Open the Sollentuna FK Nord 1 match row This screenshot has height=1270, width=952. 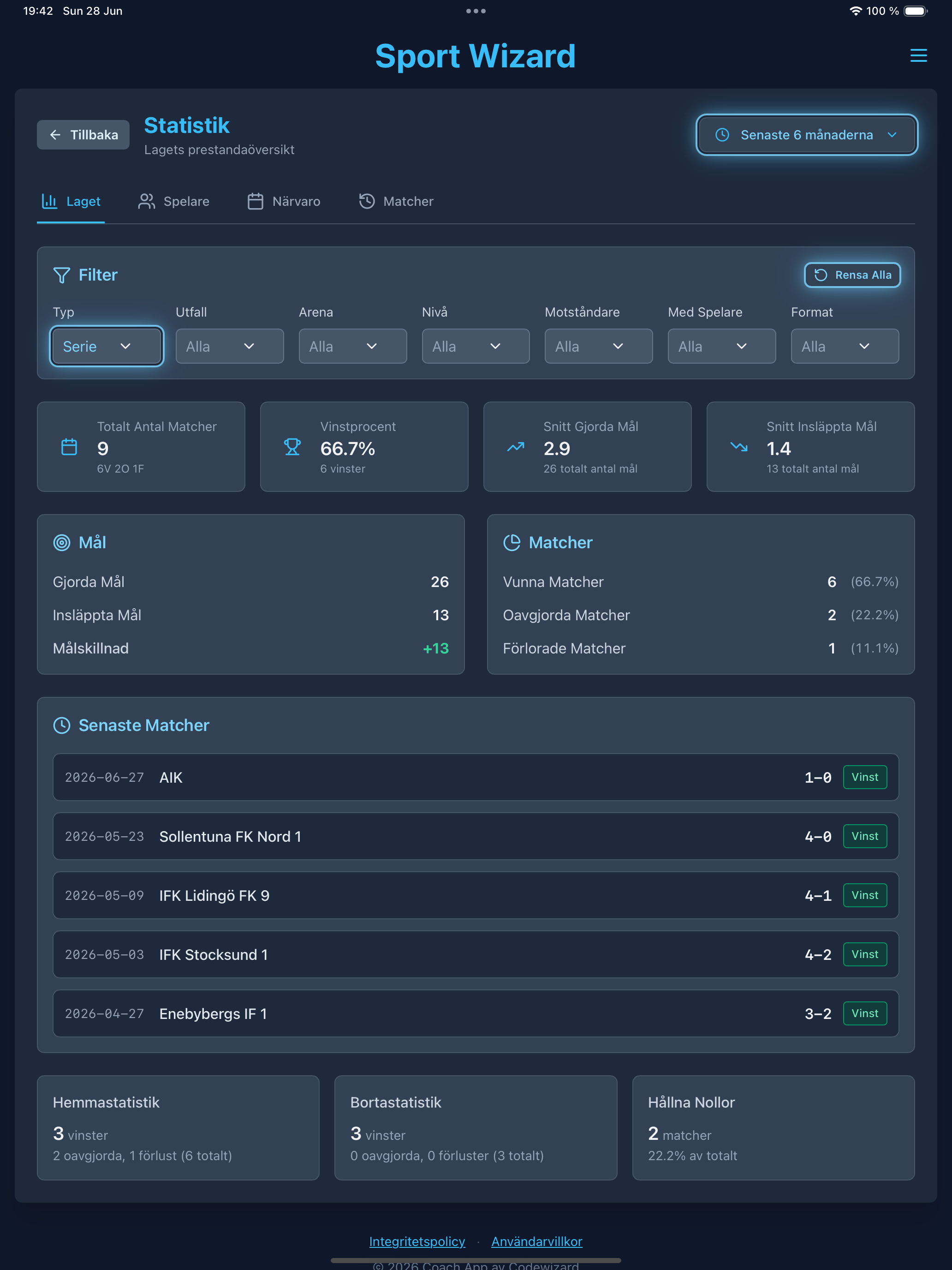[x=476, y=837]
